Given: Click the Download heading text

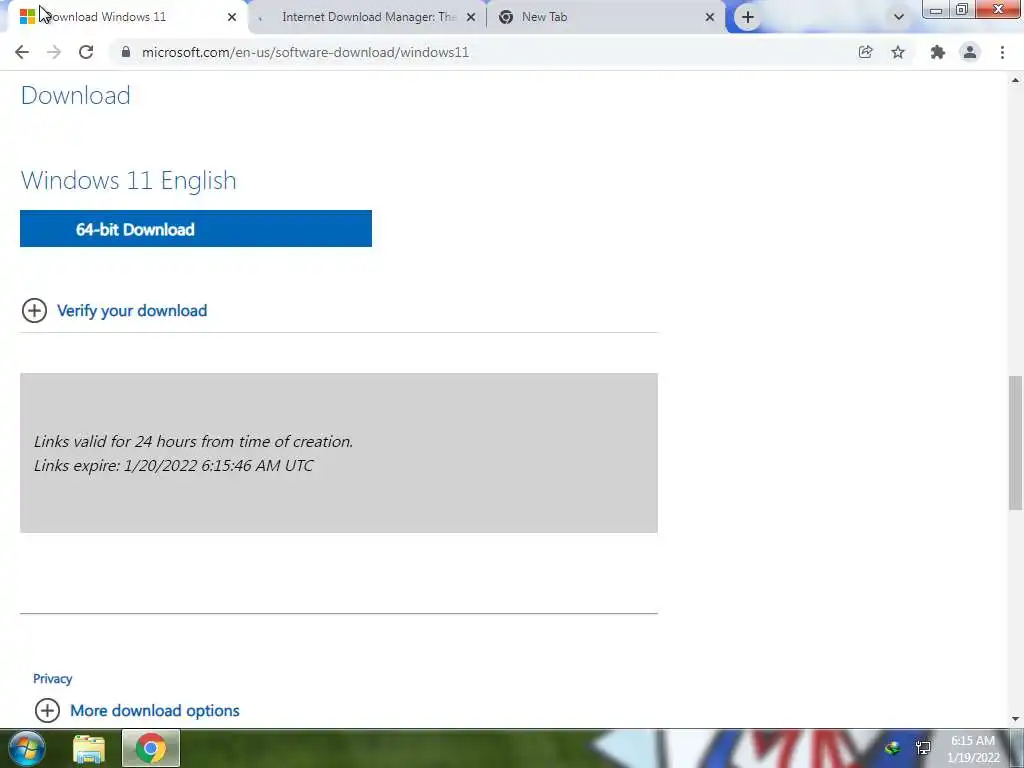Looking at the screenshot, I should [76, 95].
